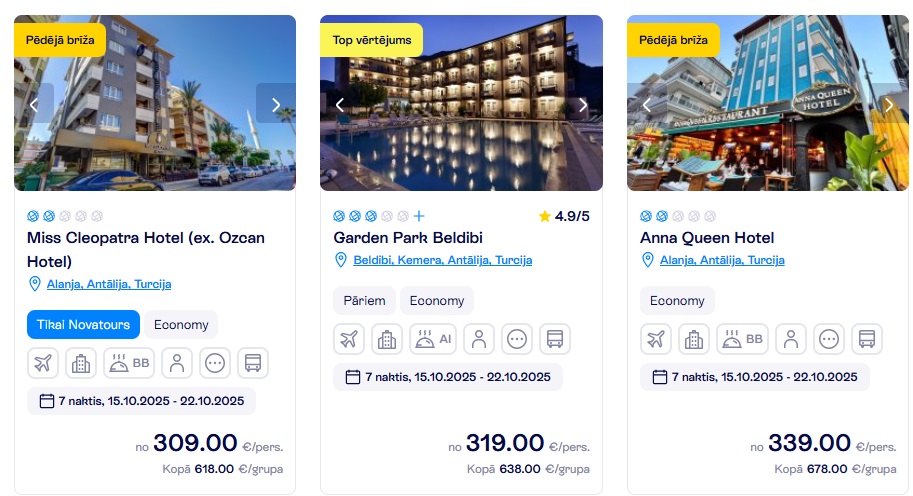This screenshot has height=496, width=913.
Task: Click AI all-inclusive meal icon on Garden Park card
Action: point(432,339)
